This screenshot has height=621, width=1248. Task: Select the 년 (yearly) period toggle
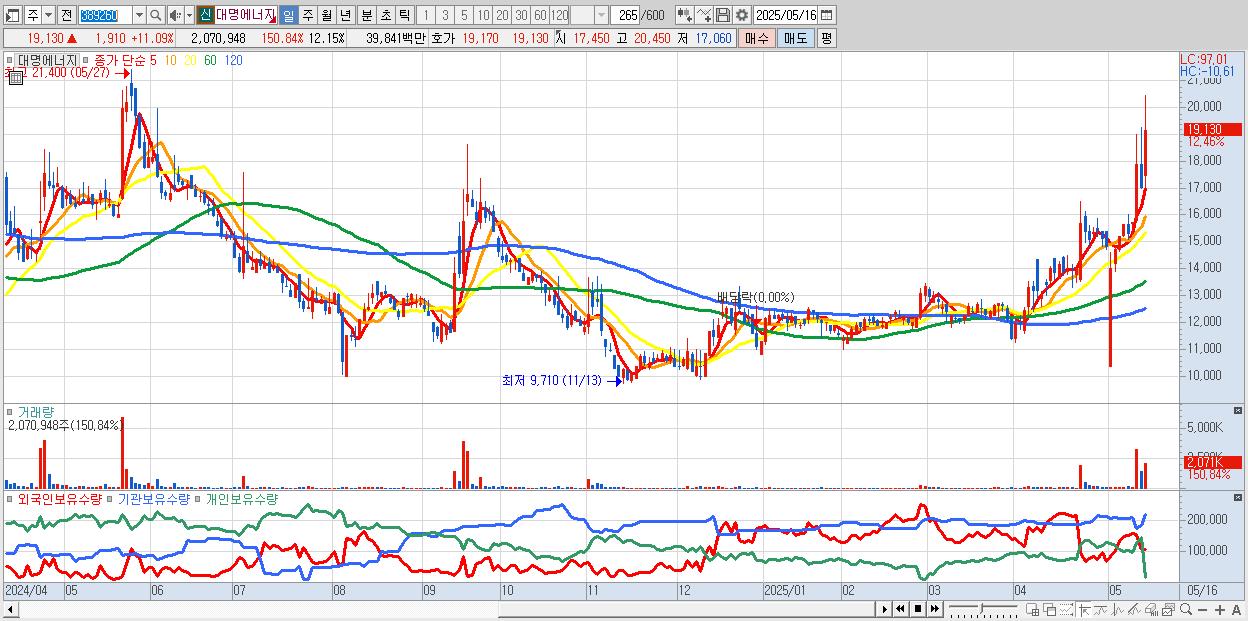click(x=345, y=15)
